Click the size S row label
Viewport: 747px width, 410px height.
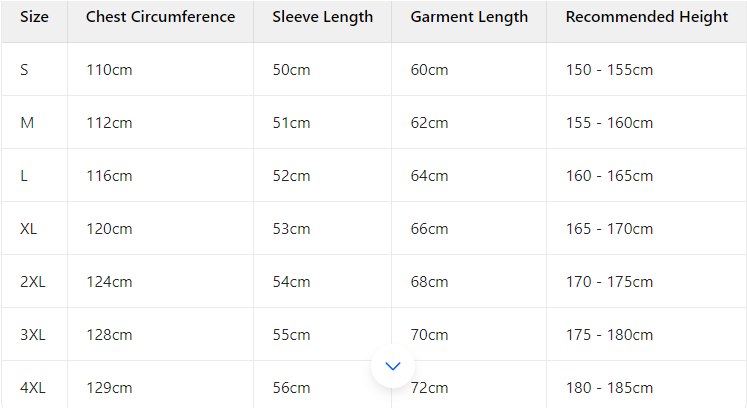pyautogui.click(x=25, y=70)
